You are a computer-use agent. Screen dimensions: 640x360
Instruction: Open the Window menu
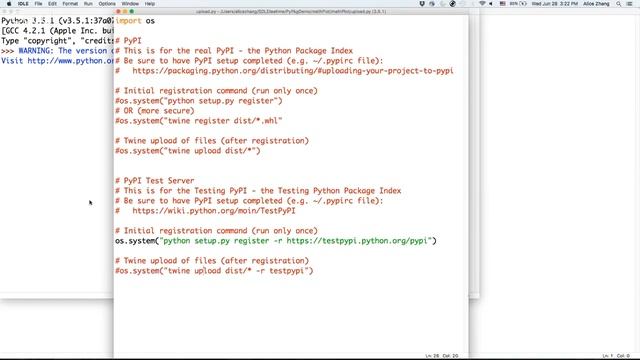tap(130, 4)
